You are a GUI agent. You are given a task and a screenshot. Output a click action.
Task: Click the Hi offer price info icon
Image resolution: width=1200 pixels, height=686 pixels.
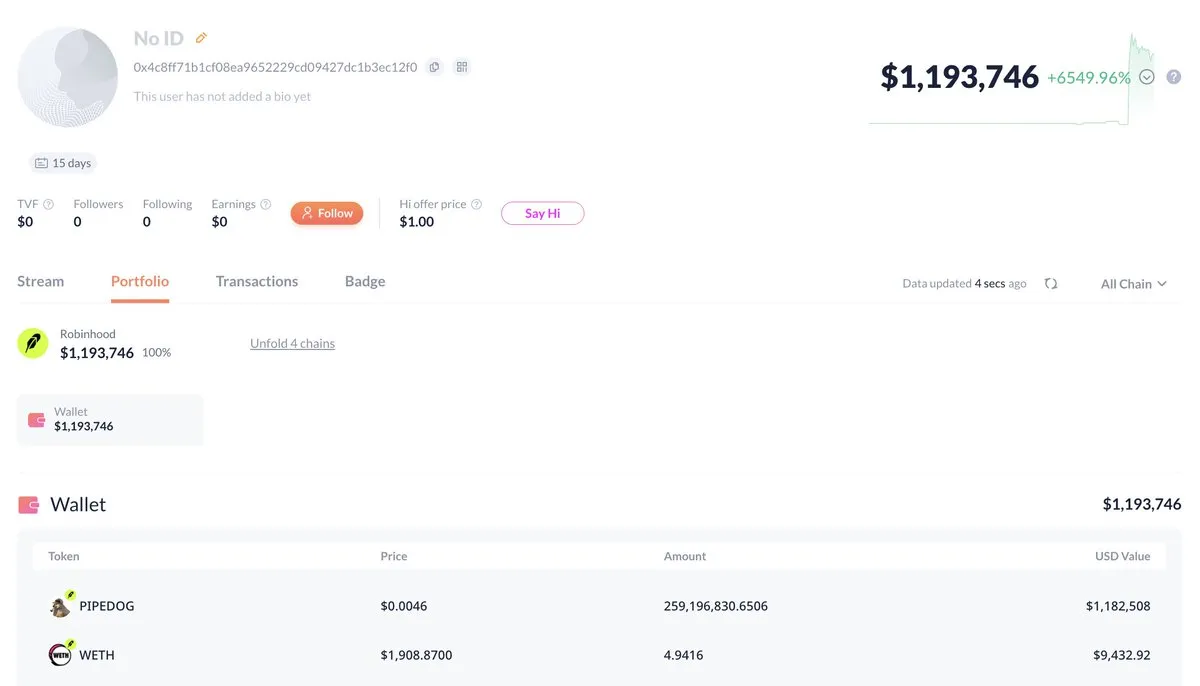tap(476, 204)
